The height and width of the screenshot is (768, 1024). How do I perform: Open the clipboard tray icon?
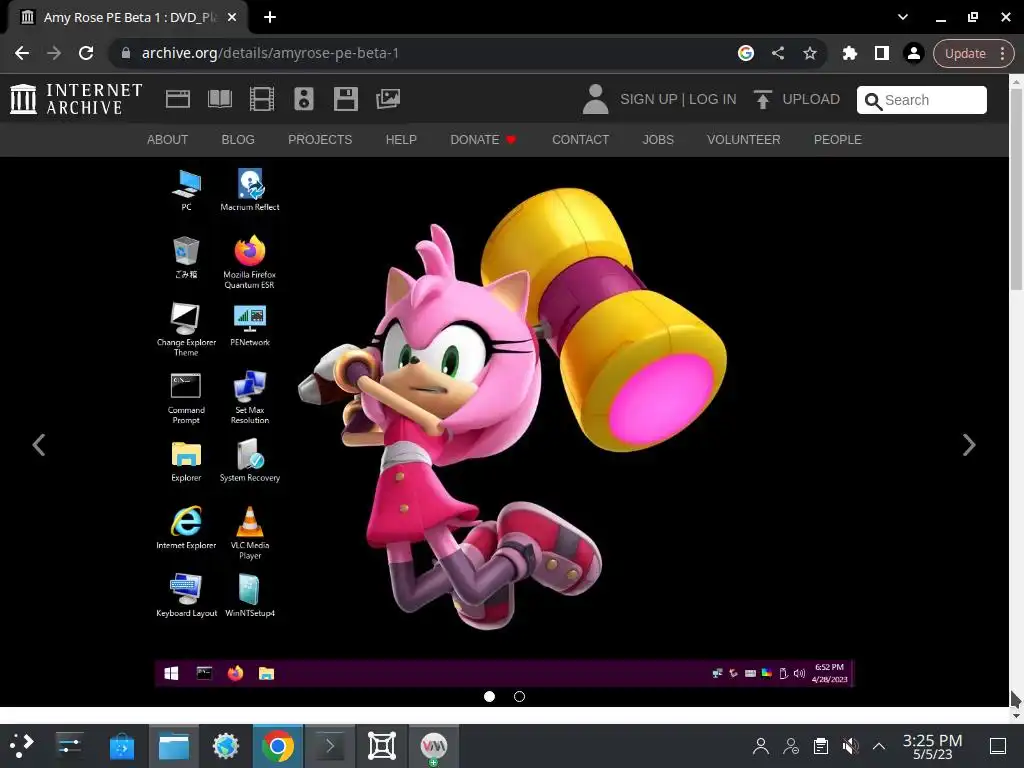point(821,746)
